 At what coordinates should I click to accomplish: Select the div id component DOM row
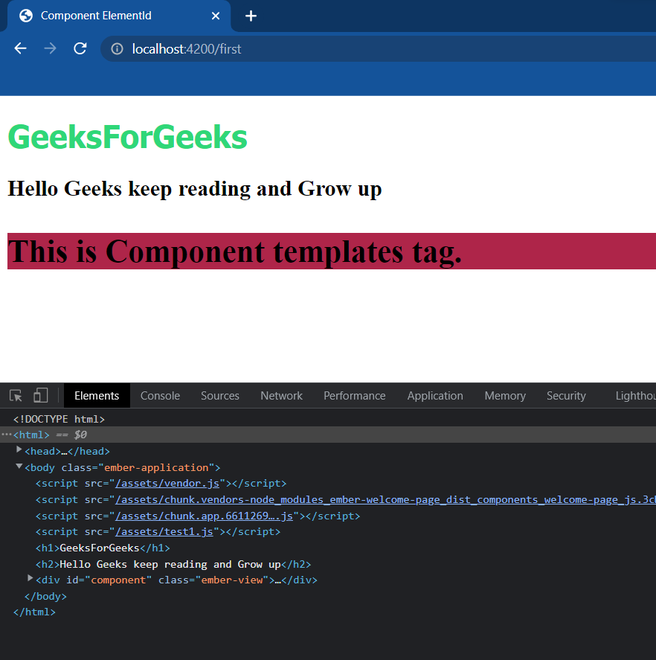(x=176, y=580)
